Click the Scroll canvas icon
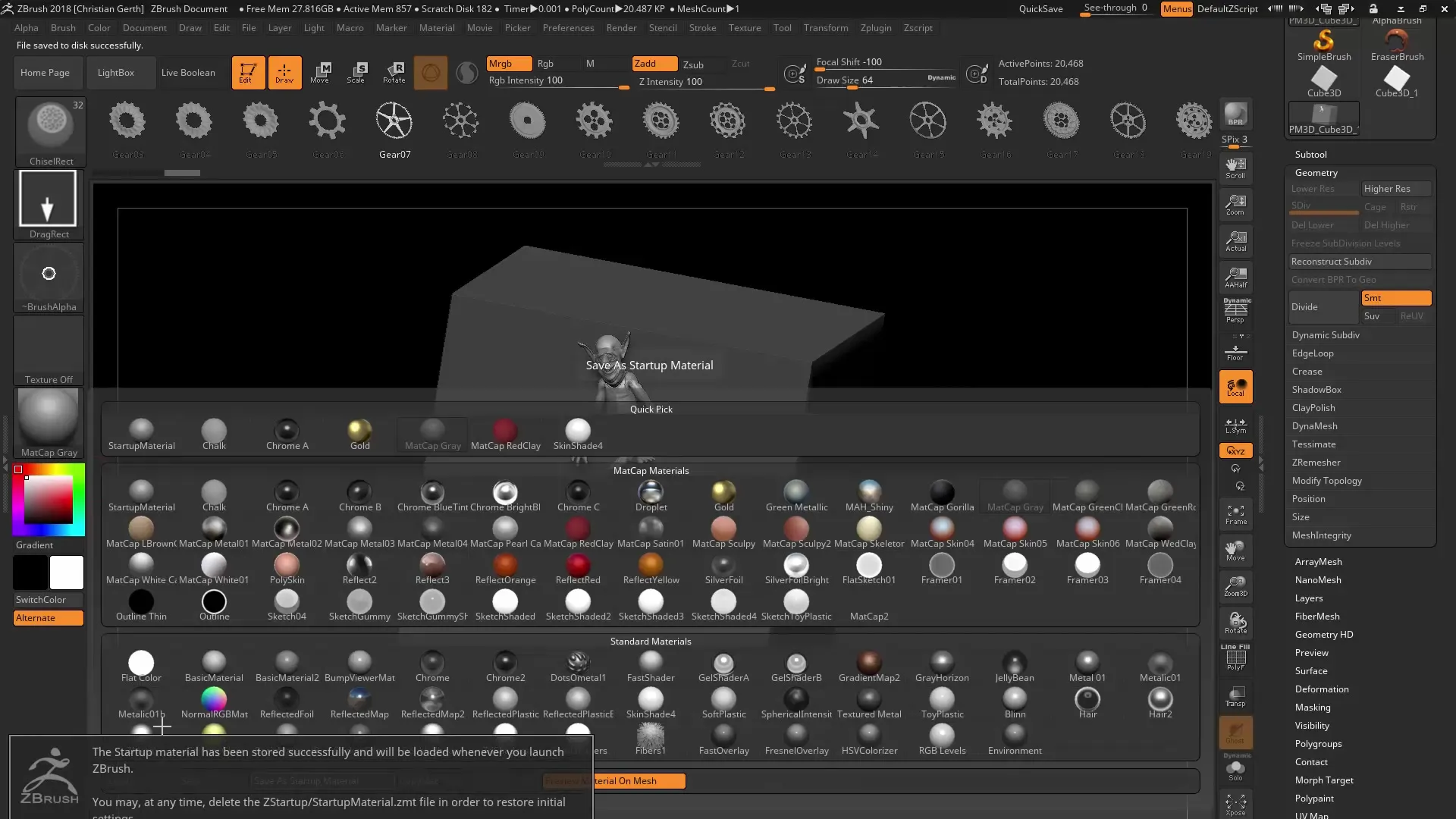Screen dimensions: 1456x819 pyautogui.click(x=1236, y=168)
